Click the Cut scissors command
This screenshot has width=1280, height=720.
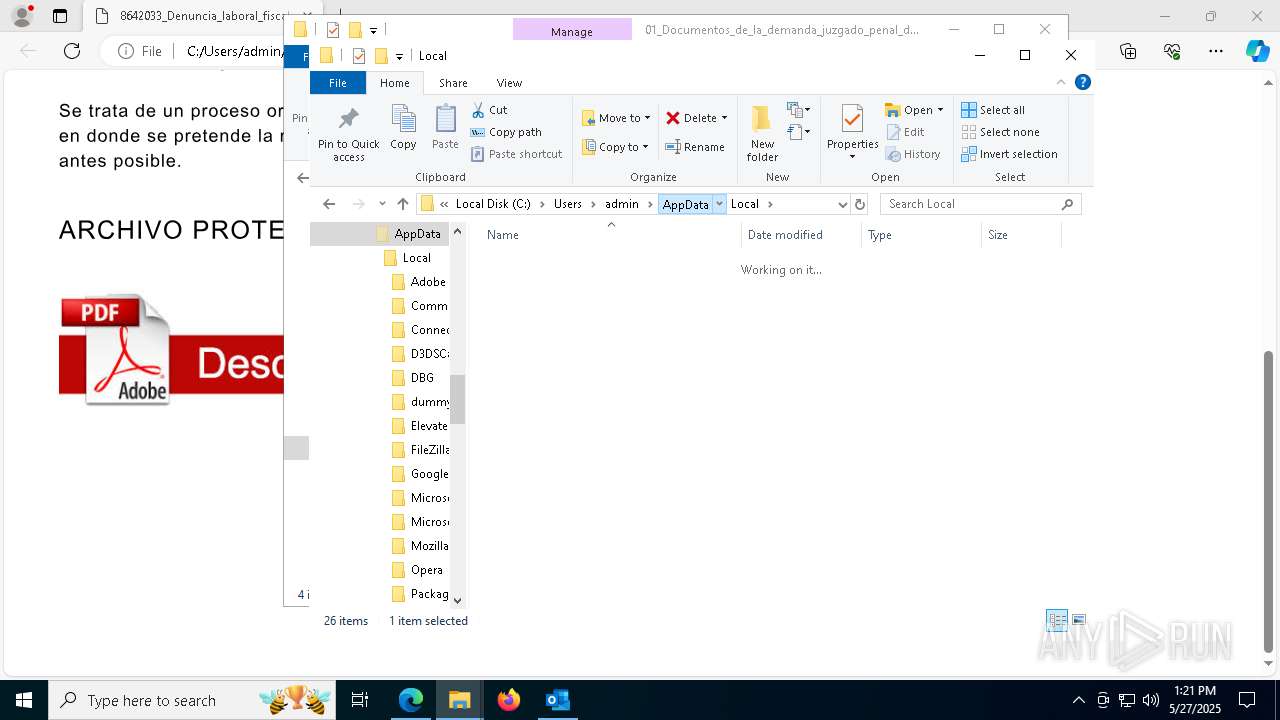pyautogui.click(x=490, y=110)
